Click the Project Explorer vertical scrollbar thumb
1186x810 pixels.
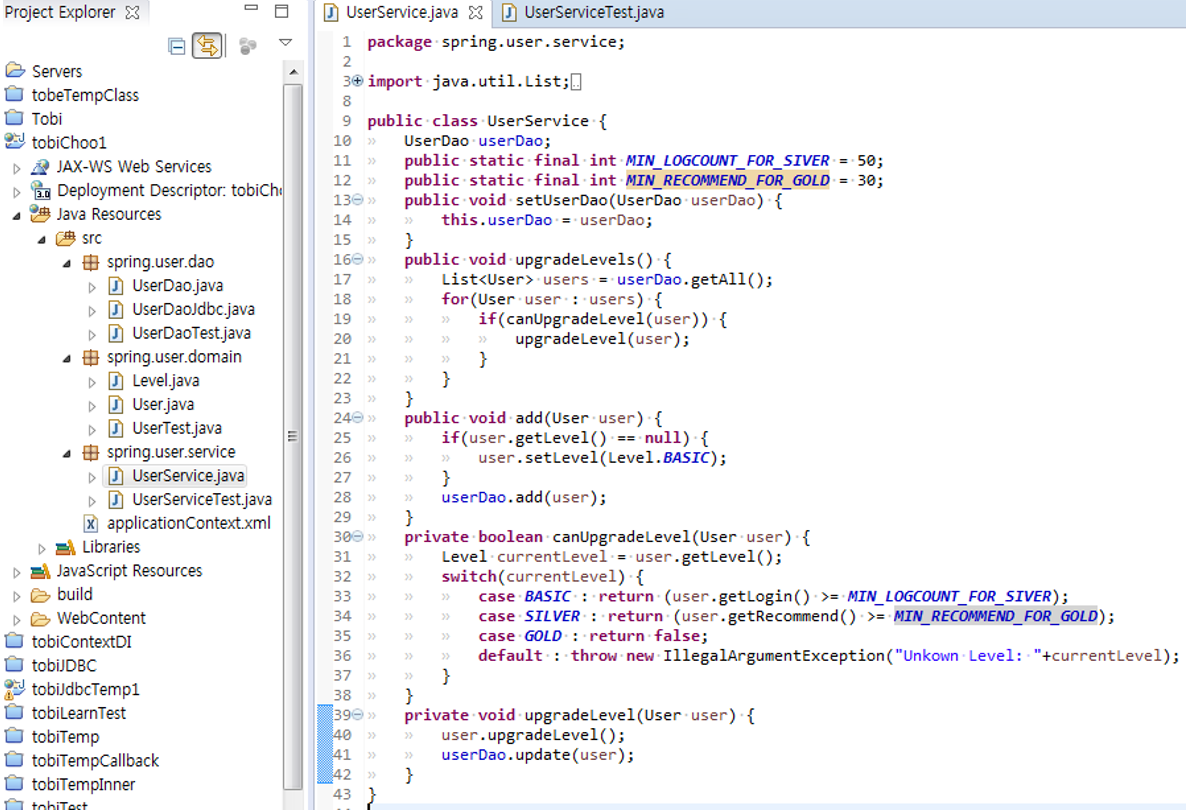point(293,435)
